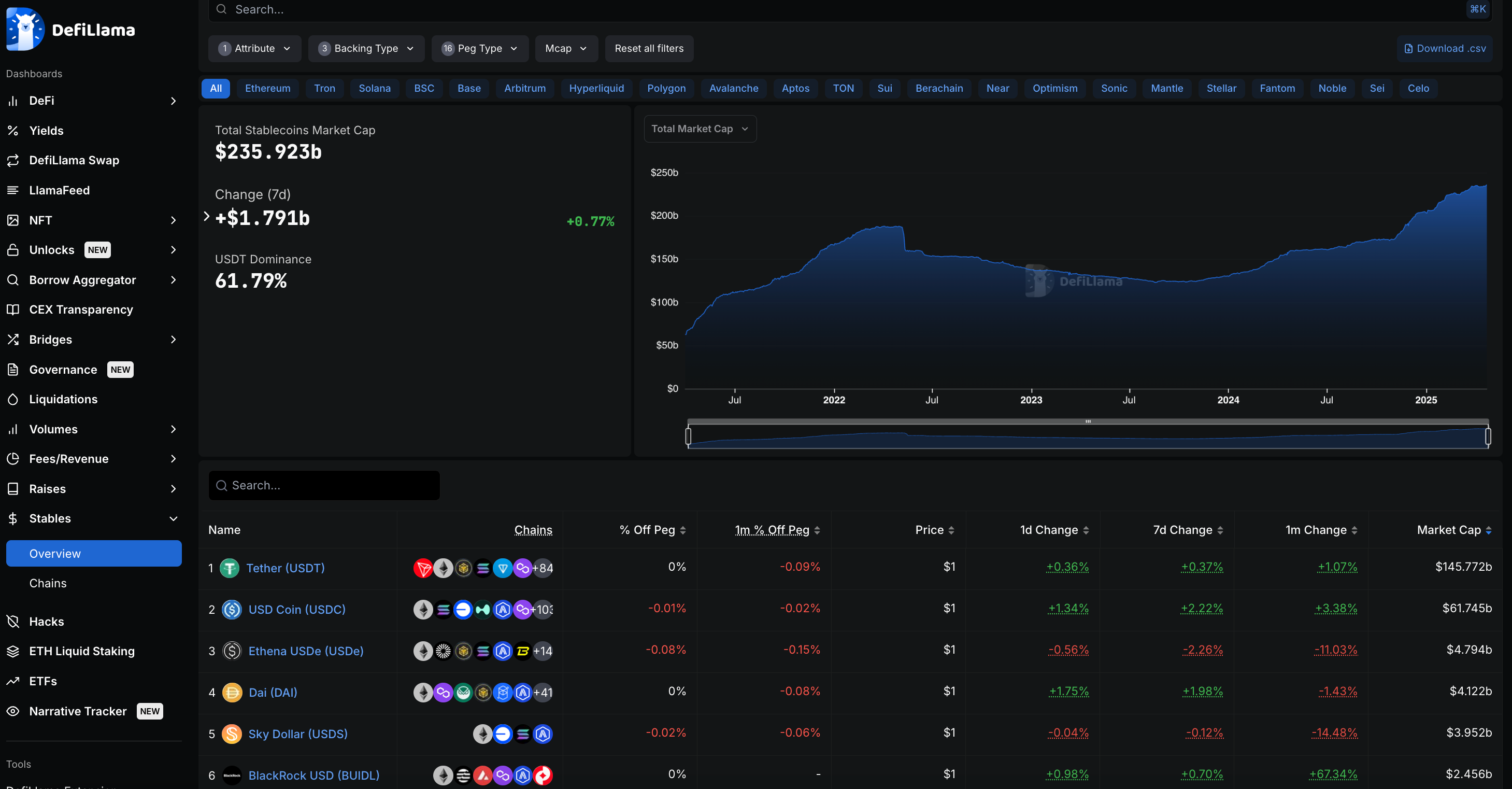Click the DefiLlama Swap arrows icon
The height and width of the screenshot is (789, 1512).
[x=13, y=160]
